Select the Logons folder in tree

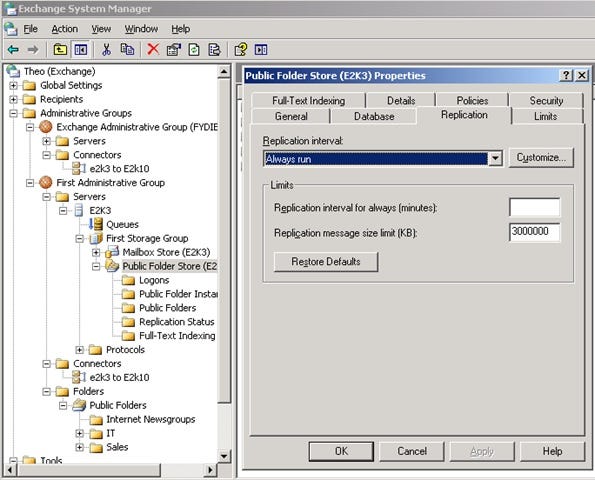(x=154, y=280)
